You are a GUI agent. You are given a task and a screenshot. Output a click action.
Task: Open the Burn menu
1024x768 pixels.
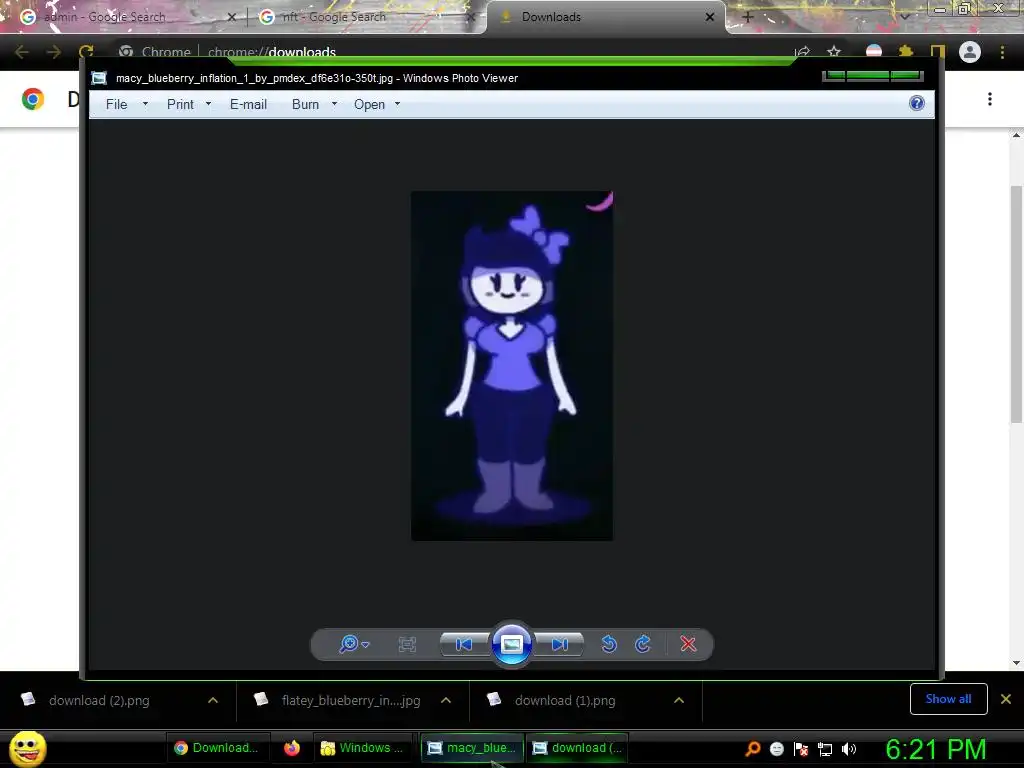(305, 104)
